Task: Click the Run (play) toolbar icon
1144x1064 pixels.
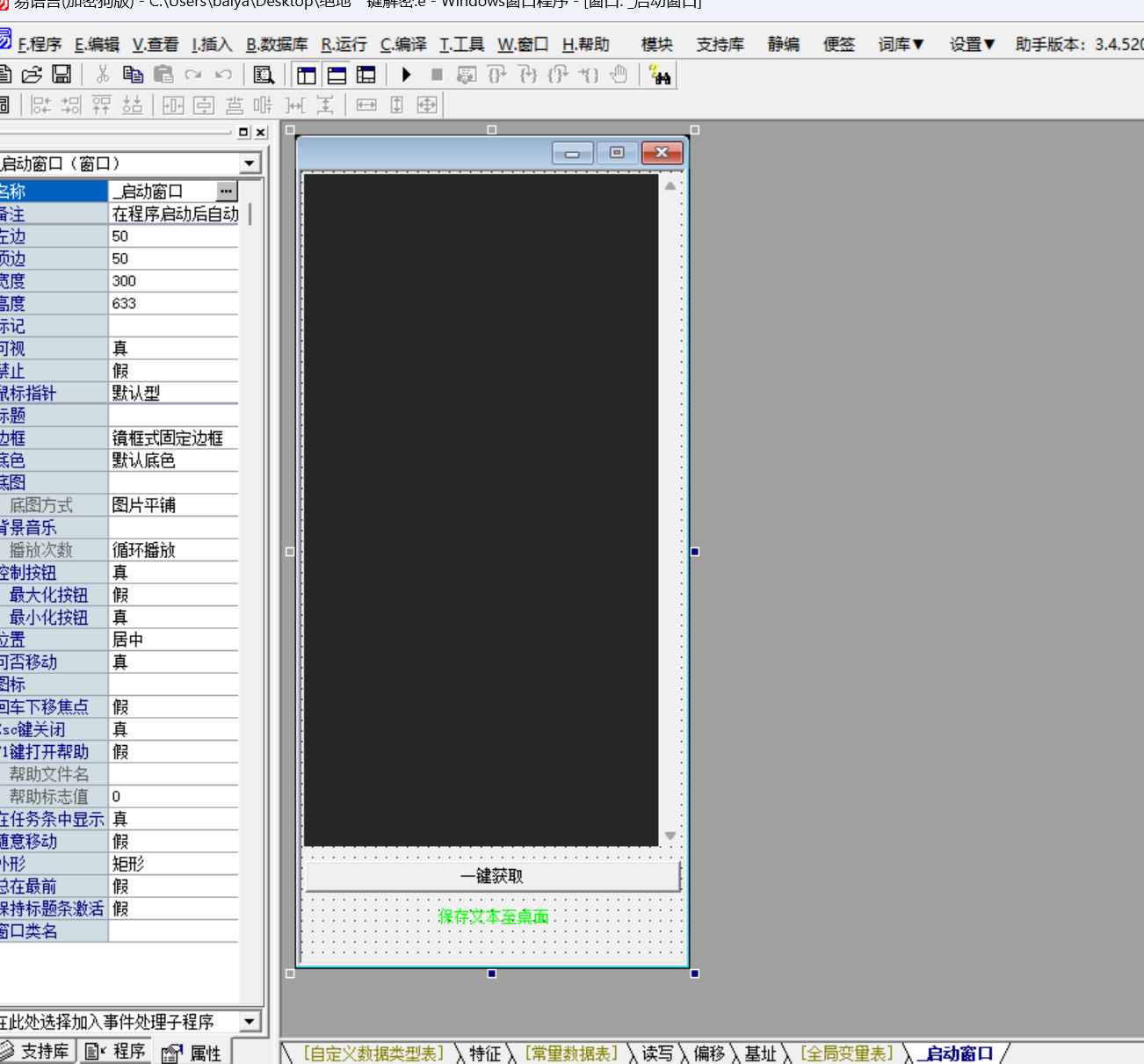Action: [406, 75]
